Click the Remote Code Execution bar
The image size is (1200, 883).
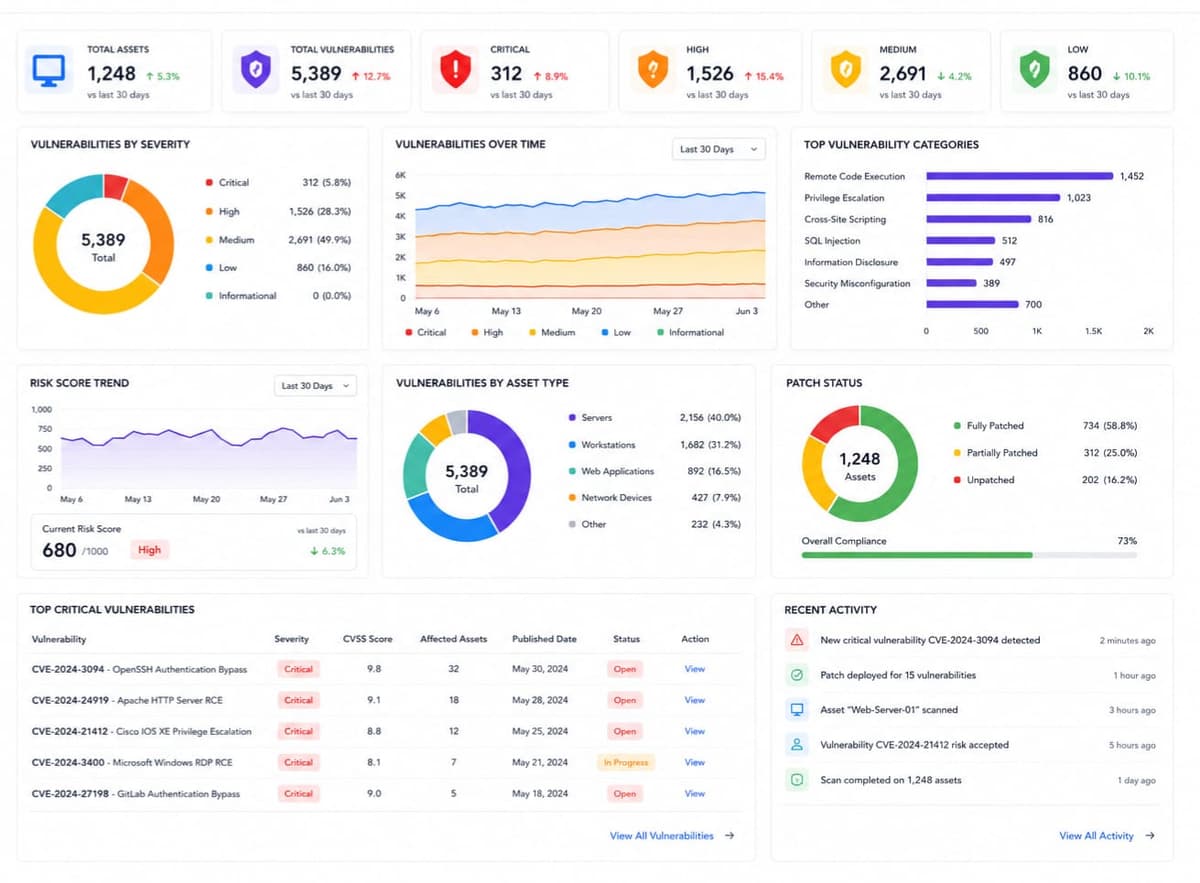pyautogui.click(x=1019, y=176)
